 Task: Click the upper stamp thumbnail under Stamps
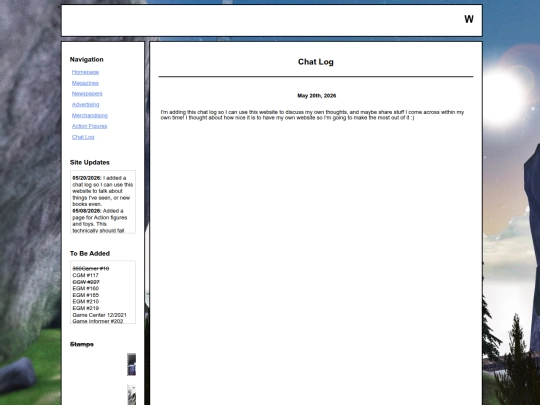point(131,364)
